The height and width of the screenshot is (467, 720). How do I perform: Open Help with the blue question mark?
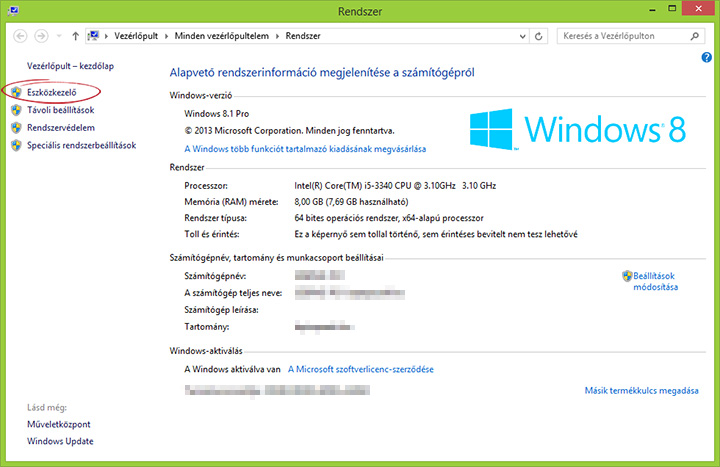point(706,58)
